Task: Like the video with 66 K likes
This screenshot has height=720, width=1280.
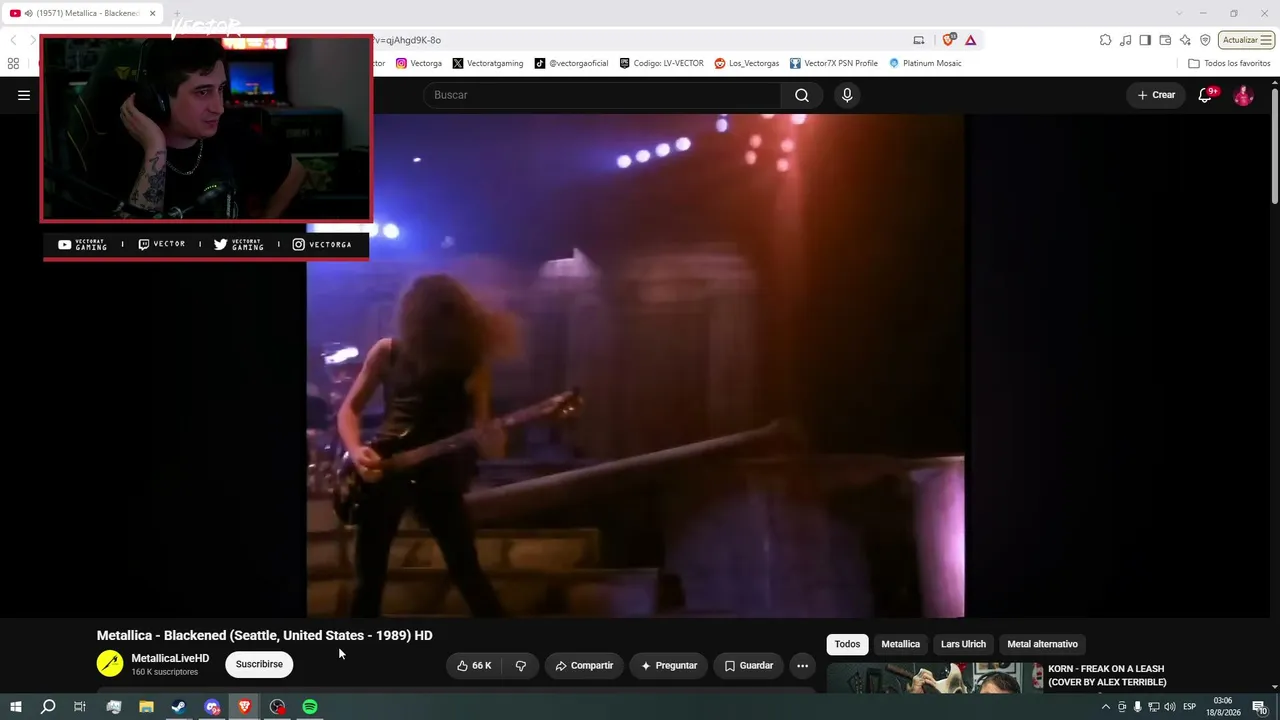Action: pyautogui.click(x=474, y=665)
